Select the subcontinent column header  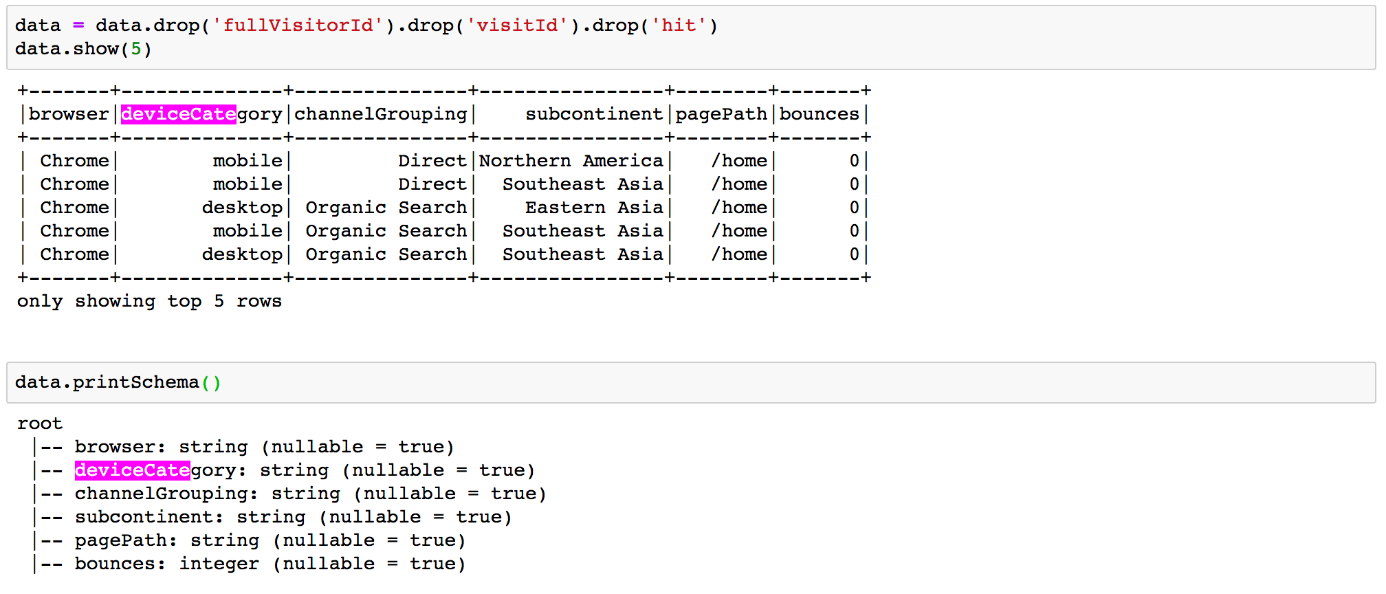tap(594, 114)
